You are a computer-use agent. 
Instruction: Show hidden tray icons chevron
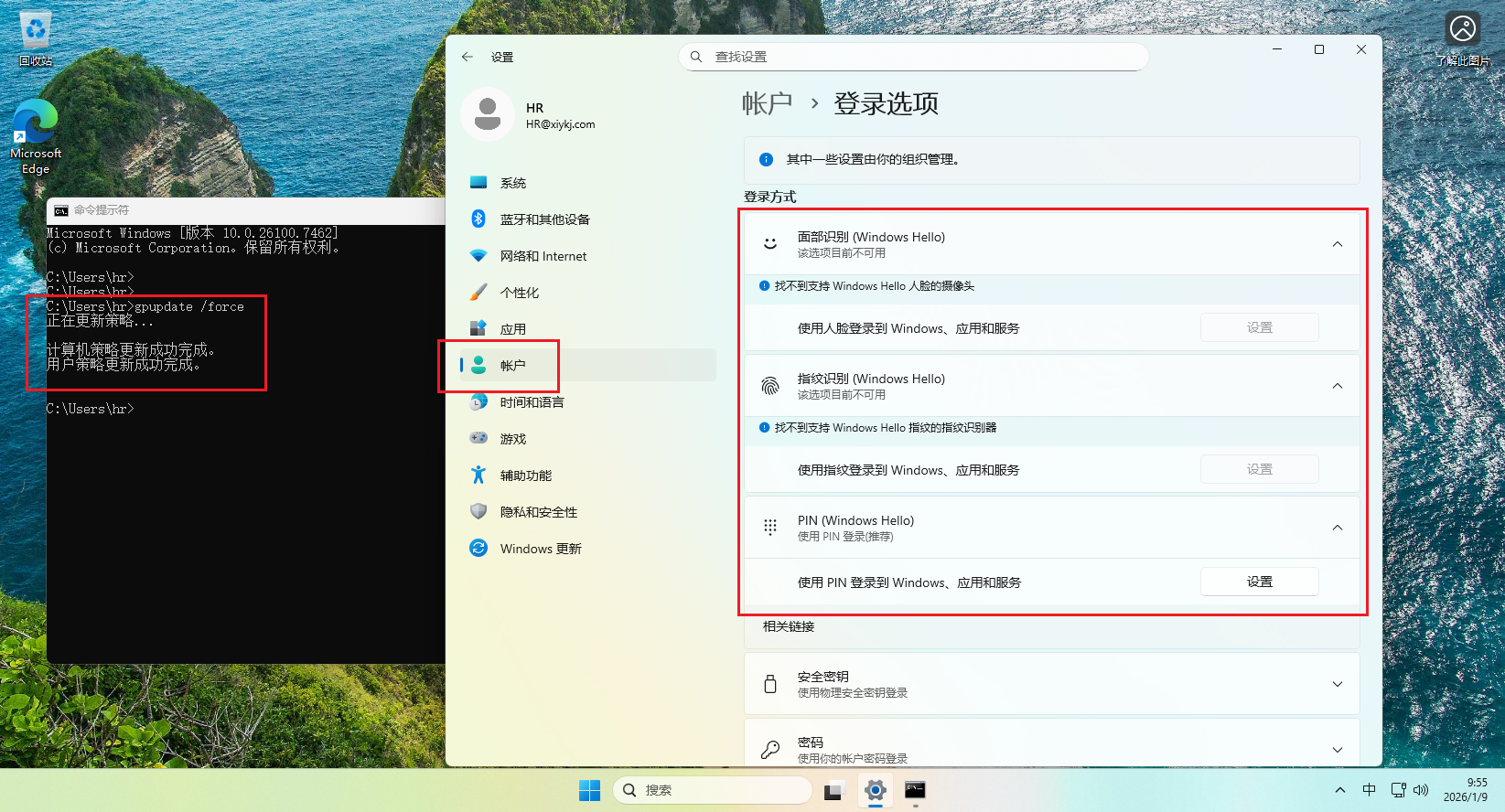tap(1340, 790)
